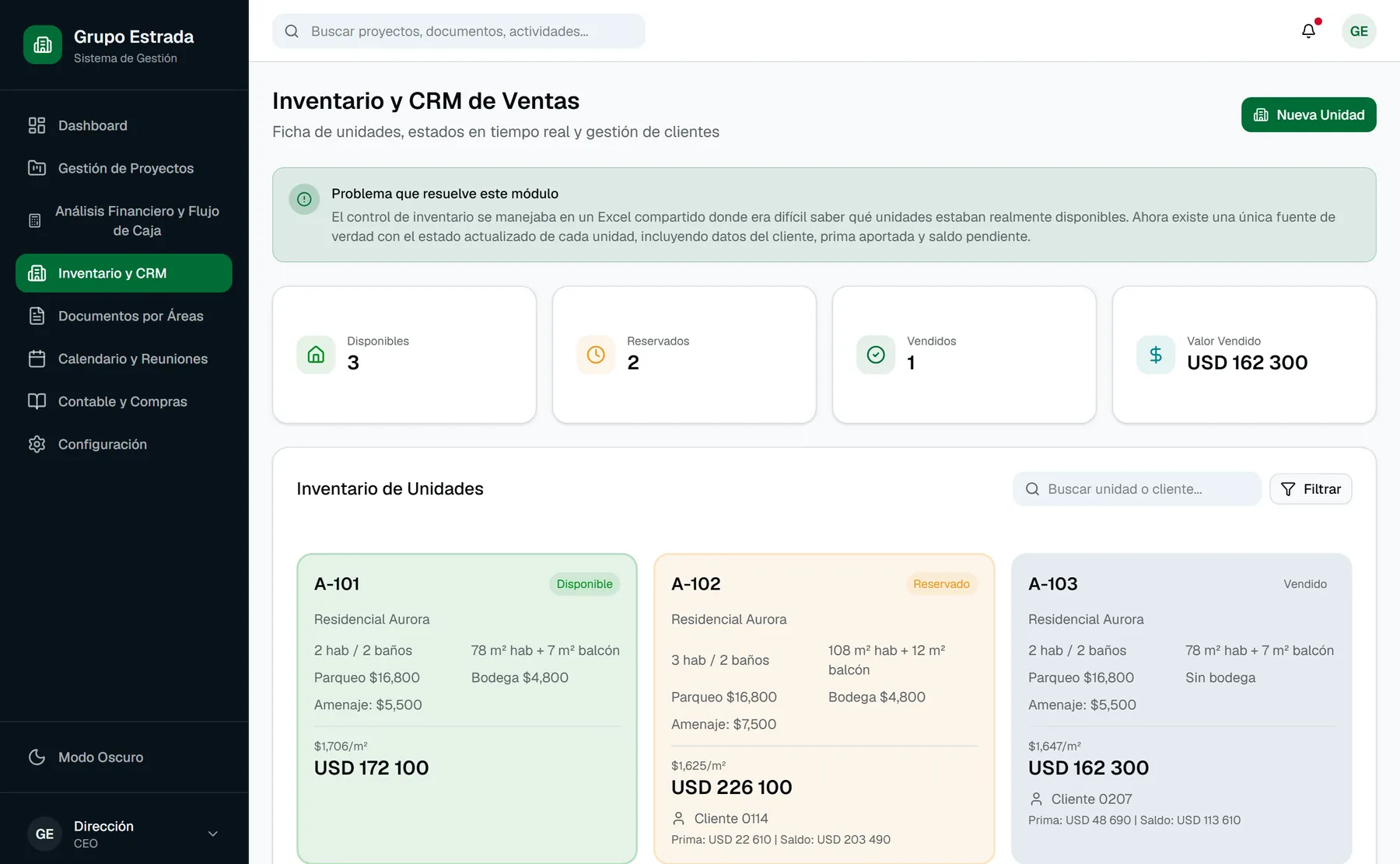Click the magnifier icon in unit search field
1400x864 pixels.
point(1032,489)
